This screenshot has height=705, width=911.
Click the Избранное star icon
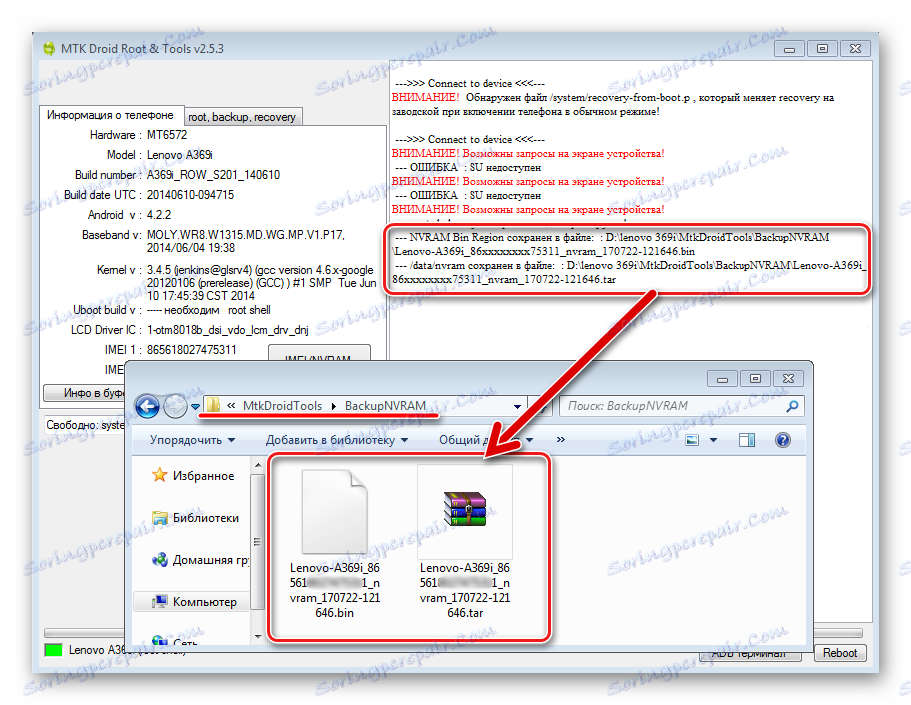(x=159, y=475)
